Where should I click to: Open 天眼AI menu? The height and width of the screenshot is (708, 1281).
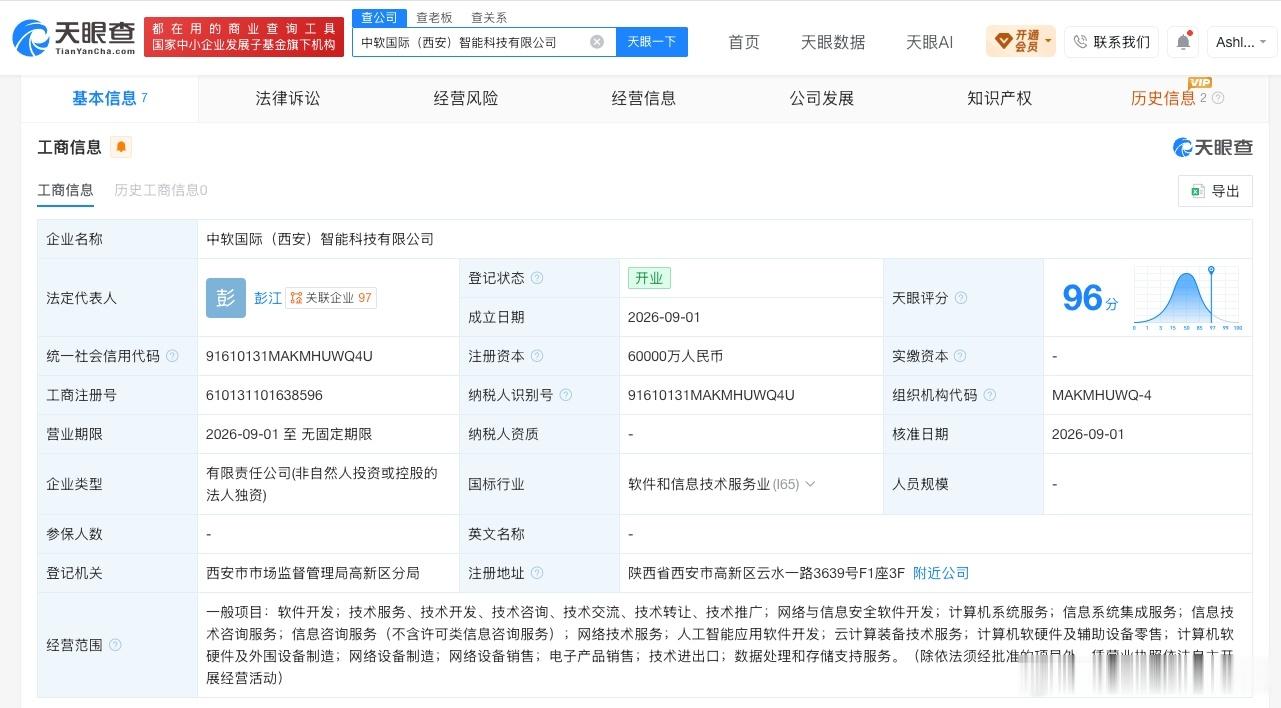click(929, 42)
